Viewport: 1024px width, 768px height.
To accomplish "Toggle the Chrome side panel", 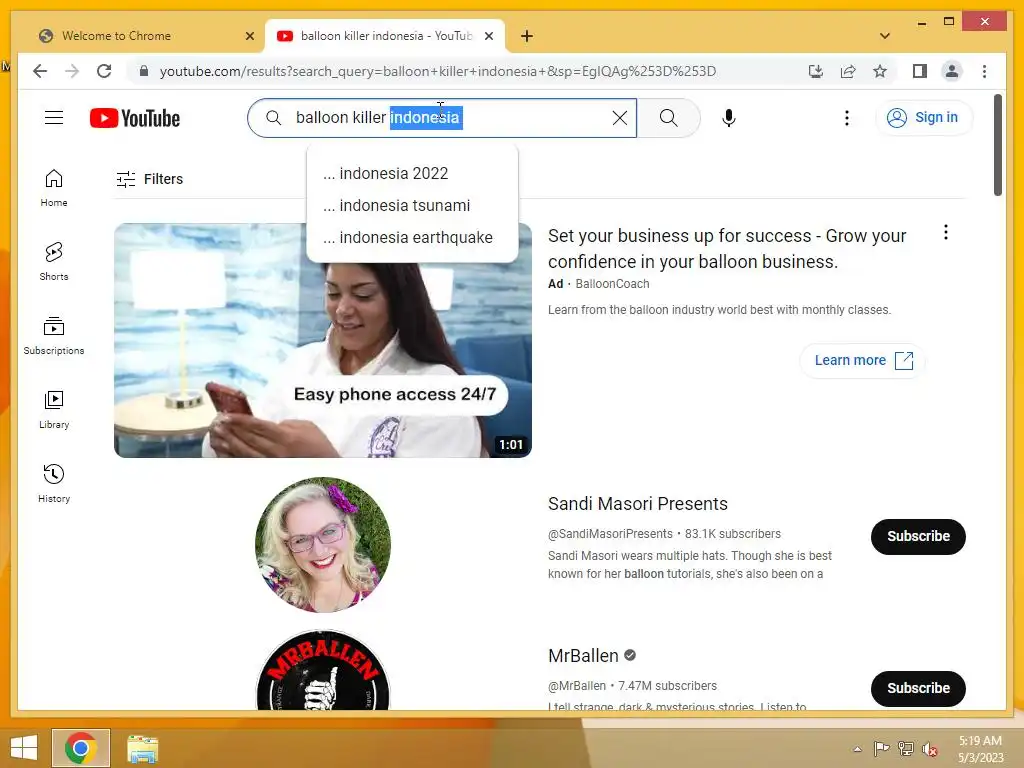I will click(x=920, y=71).
